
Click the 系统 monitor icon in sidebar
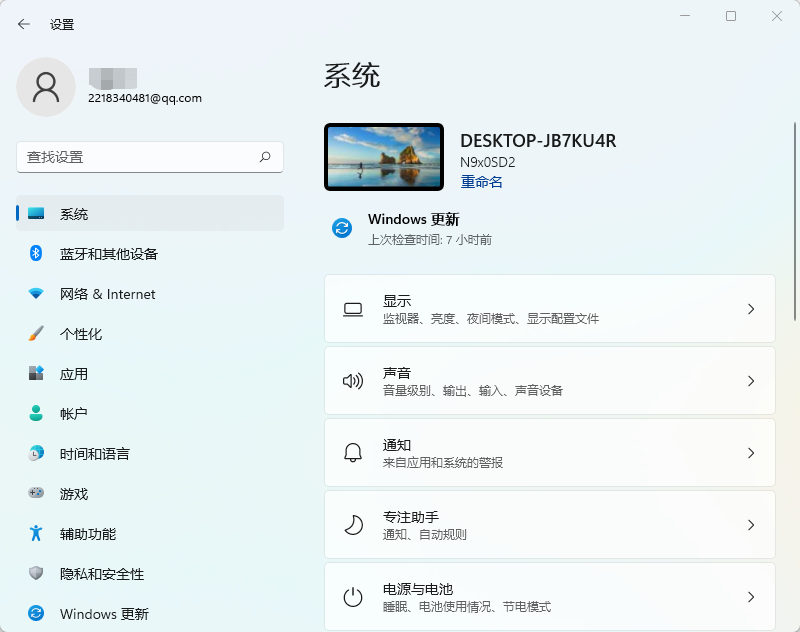[36, 213]
